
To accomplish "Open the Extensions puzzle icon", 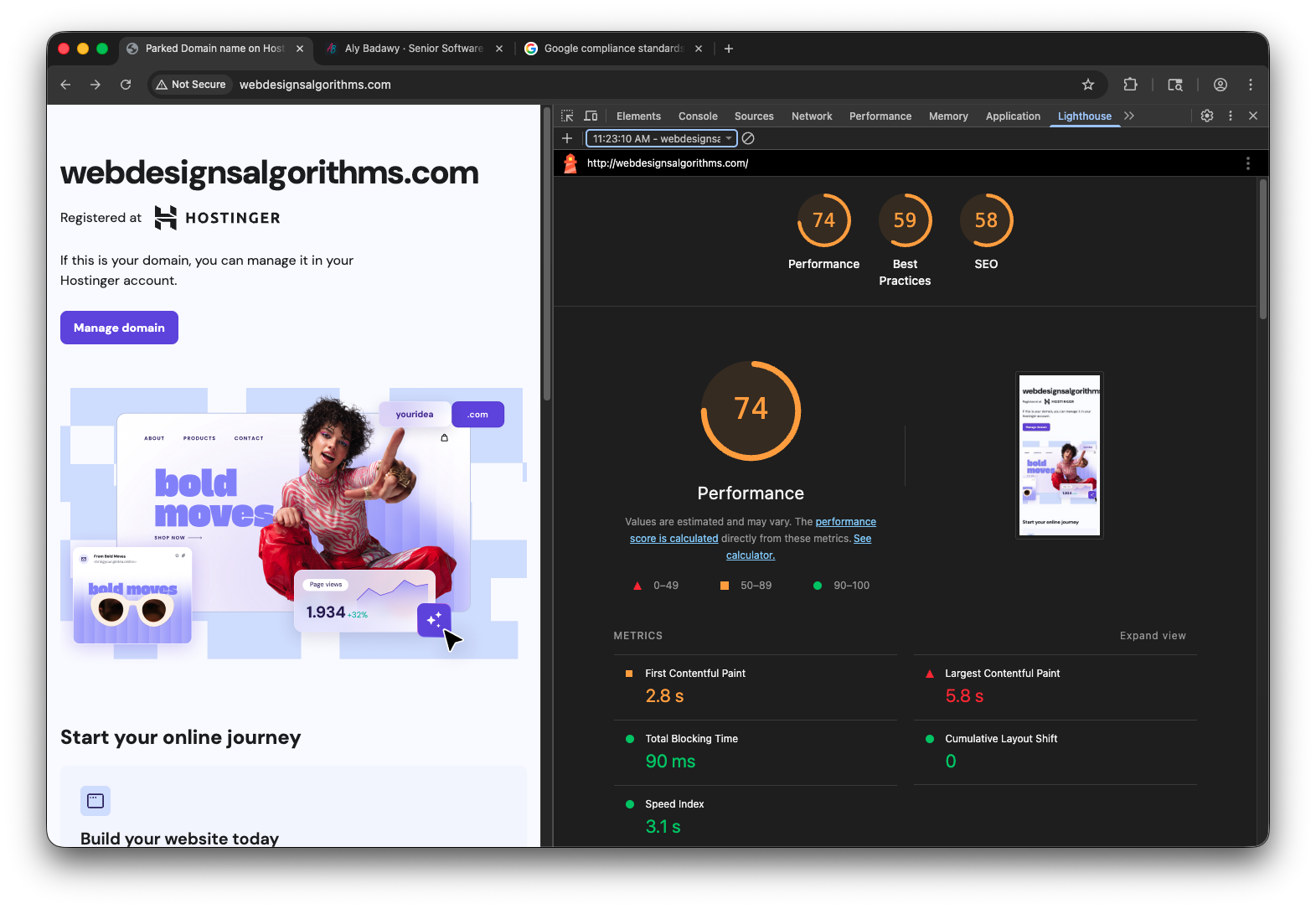I will pyautogui.click(x=1130, y=85).
